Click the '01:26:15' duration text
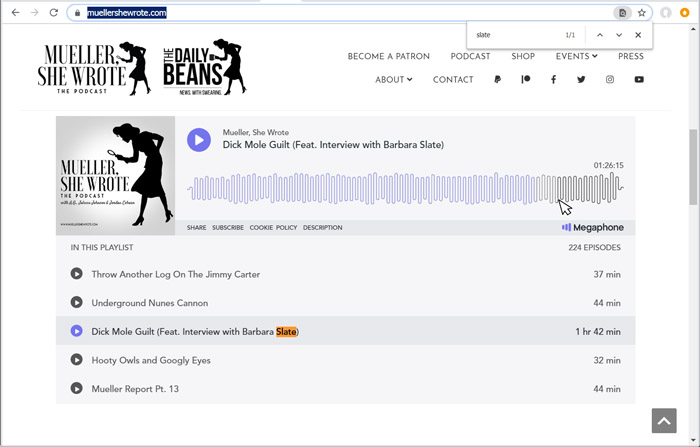The height and width of the screenshot is (447, 700). coord(608,165)
